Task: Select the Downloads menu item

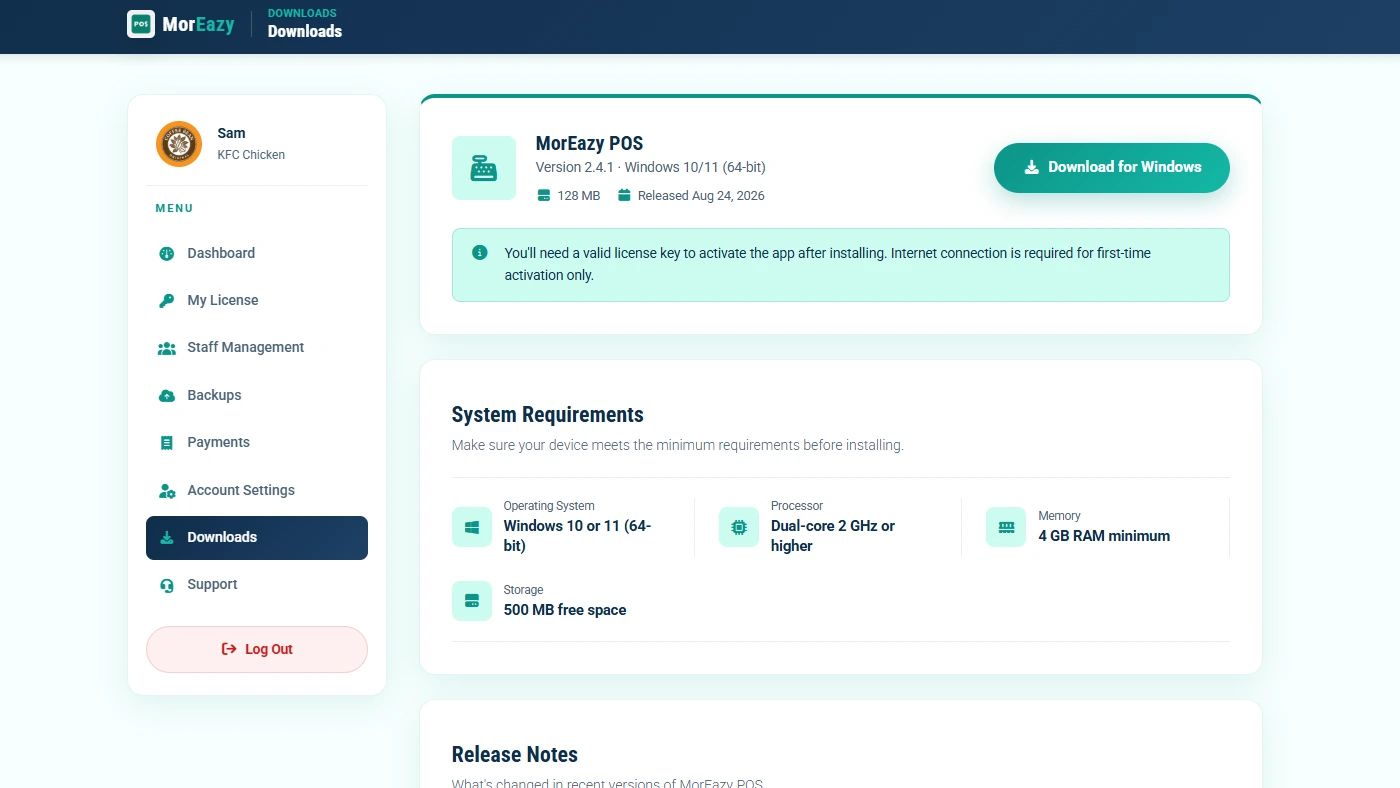Action: coord(257,538)
